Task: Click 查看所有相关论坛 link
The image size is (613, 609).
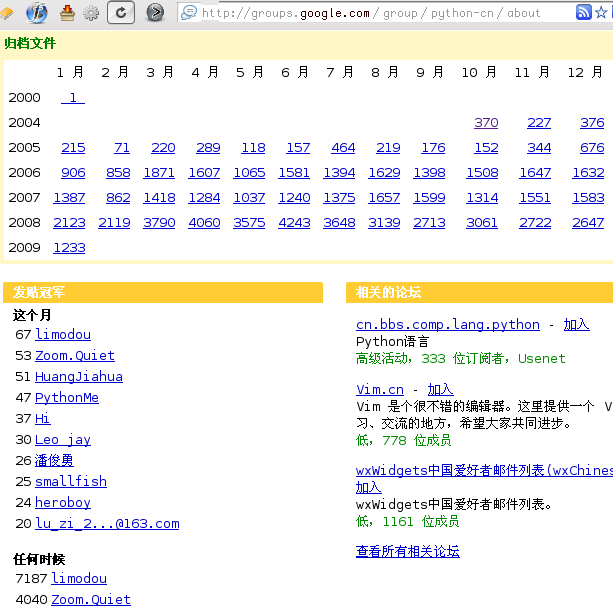Action: pos(408,552)
